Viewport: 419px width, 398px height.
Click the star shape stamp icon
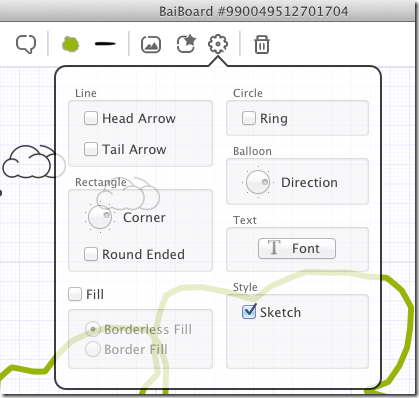186,44
